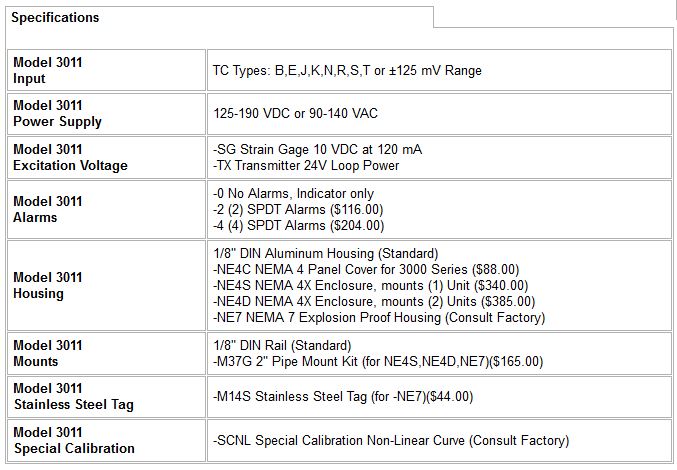Select the -NE7 NEMA 7 Explosion Proof Housing line
Screen dimensions: 677x470
point(379,317)
